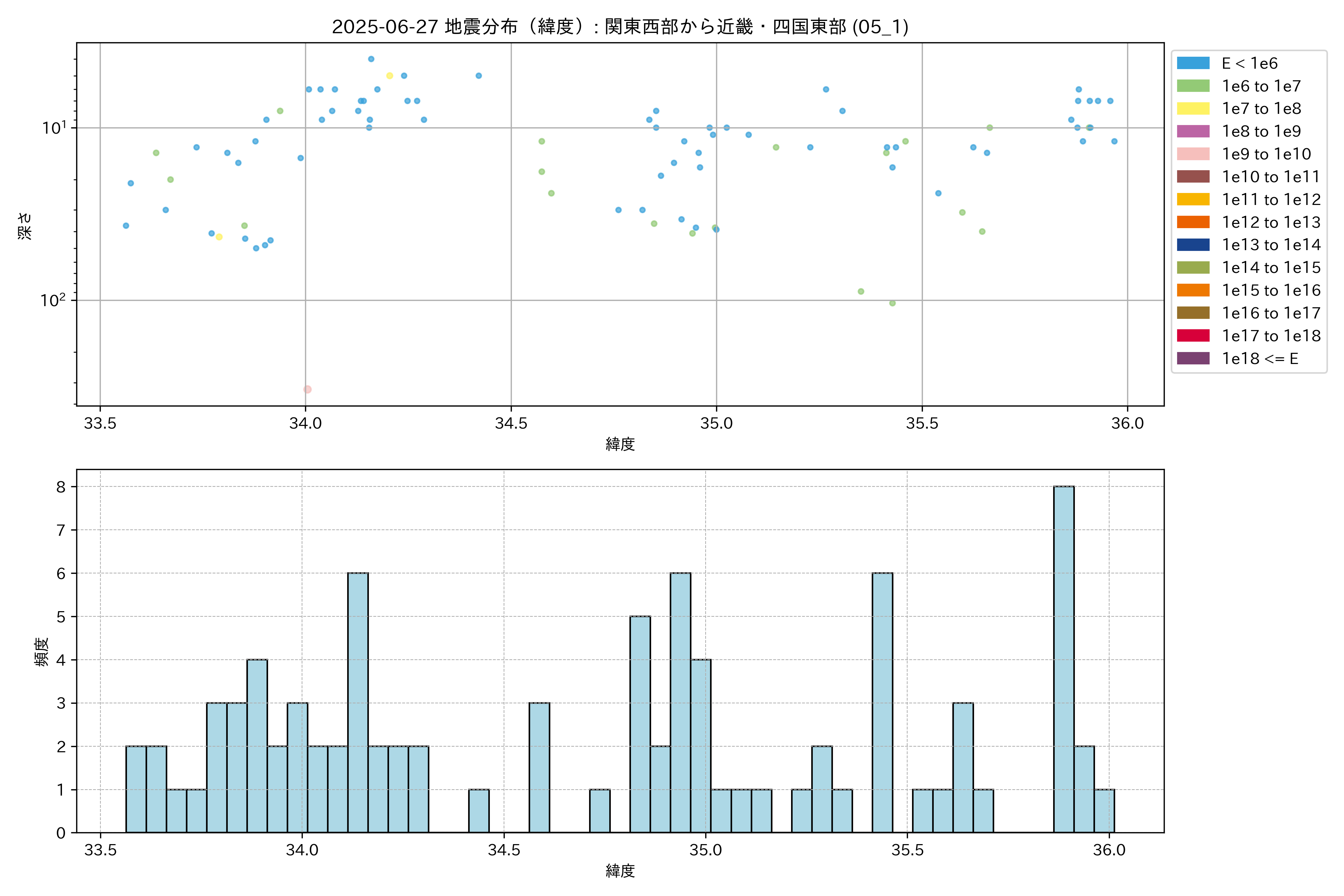Click the 緯度 label under the scatter plot
1344x896 pixels.
[620, 444]
